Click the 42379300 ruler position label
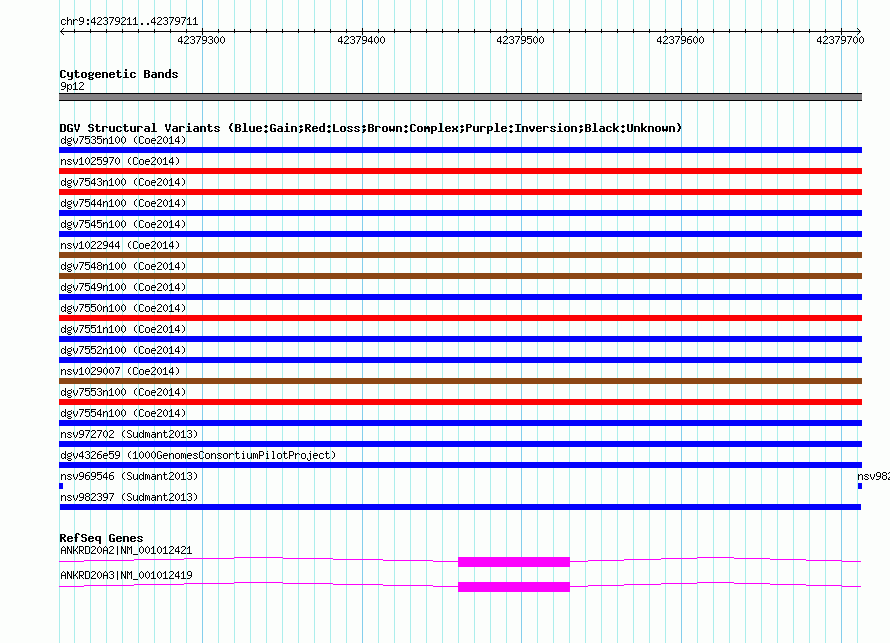890x643 pixels. tap(201, 40)
